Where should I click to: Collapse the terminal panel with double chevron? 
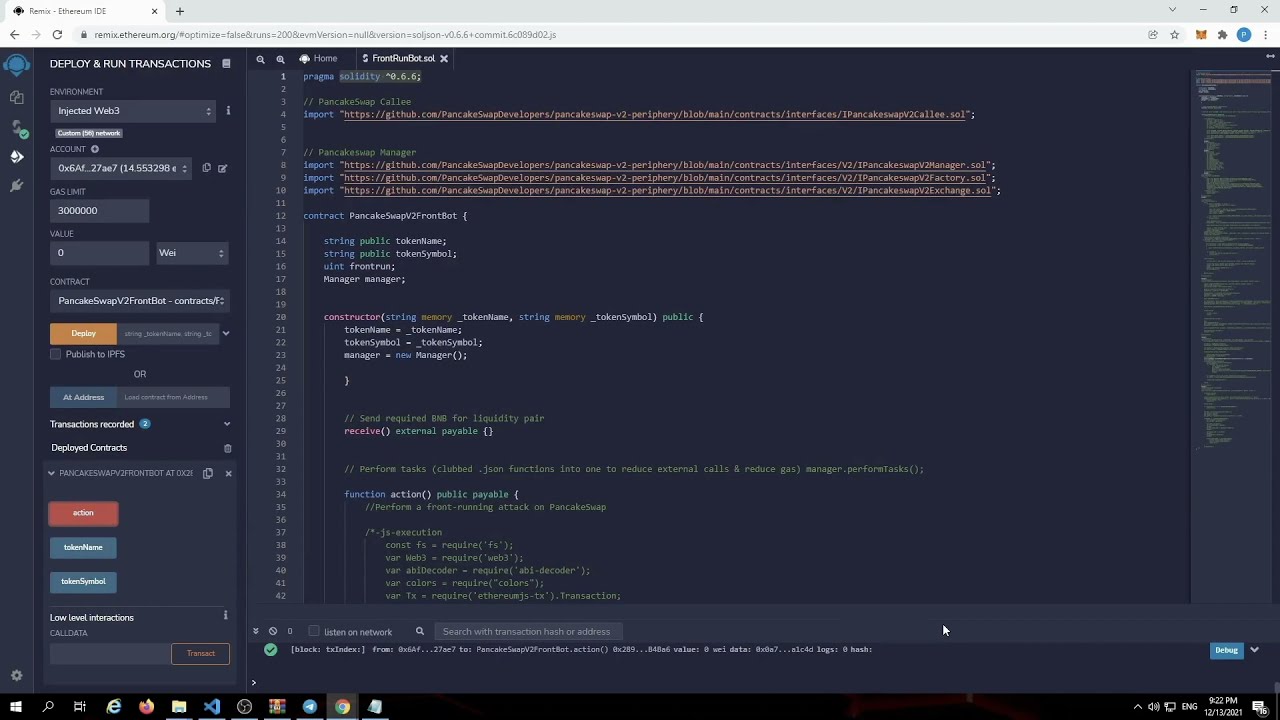click(x=256, y=631)
